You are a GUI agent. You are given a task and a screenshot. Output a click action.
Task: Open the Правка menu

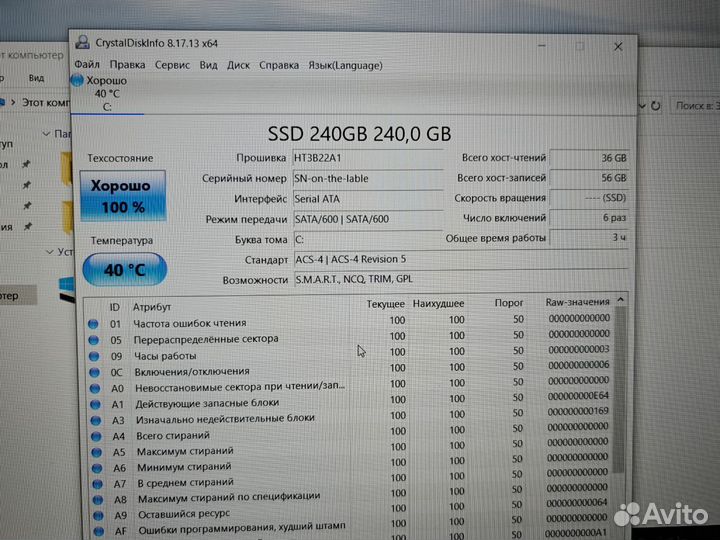tap(127, 65)
